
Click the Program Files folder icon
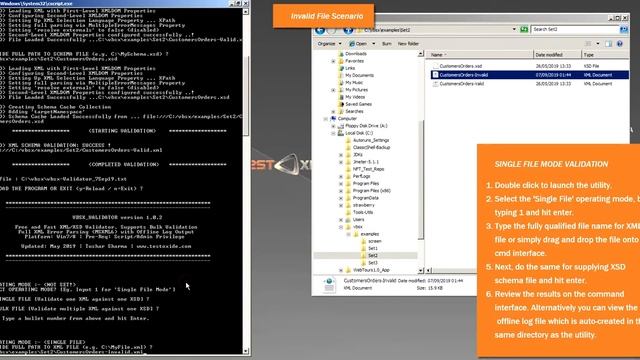click(x=348, y=184)
